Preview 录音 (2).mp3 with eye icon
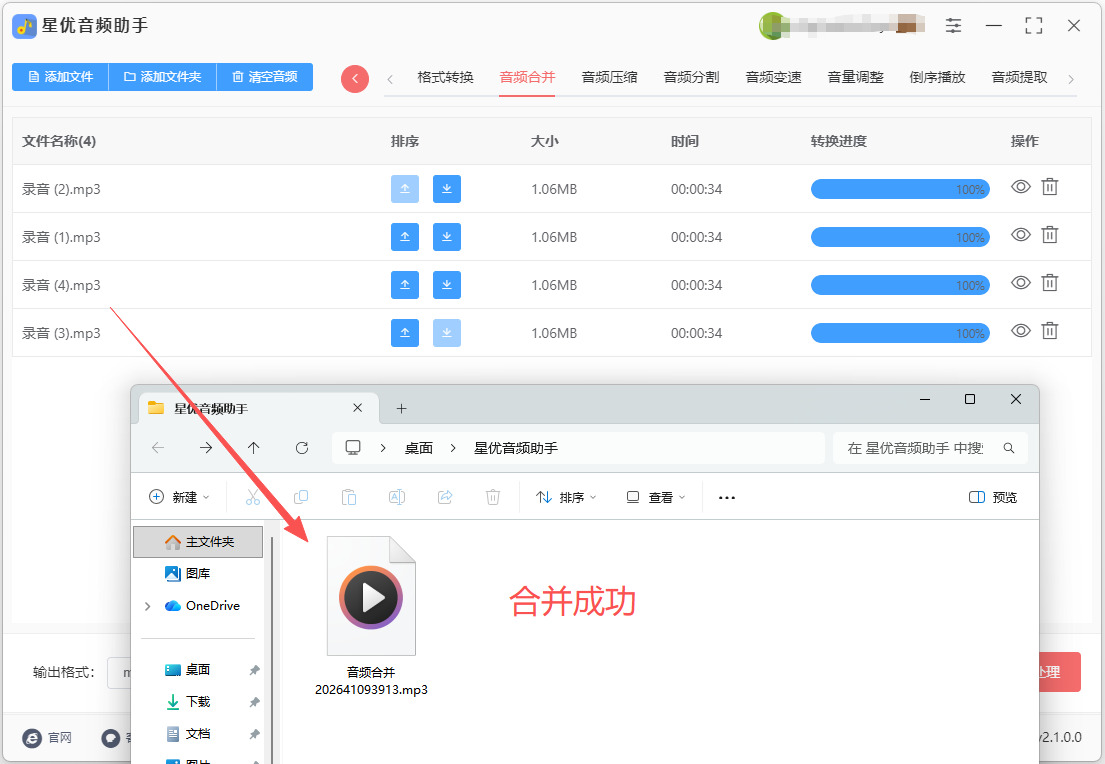The height and width of the screenshot is (764, 1105). (1020, 187)
